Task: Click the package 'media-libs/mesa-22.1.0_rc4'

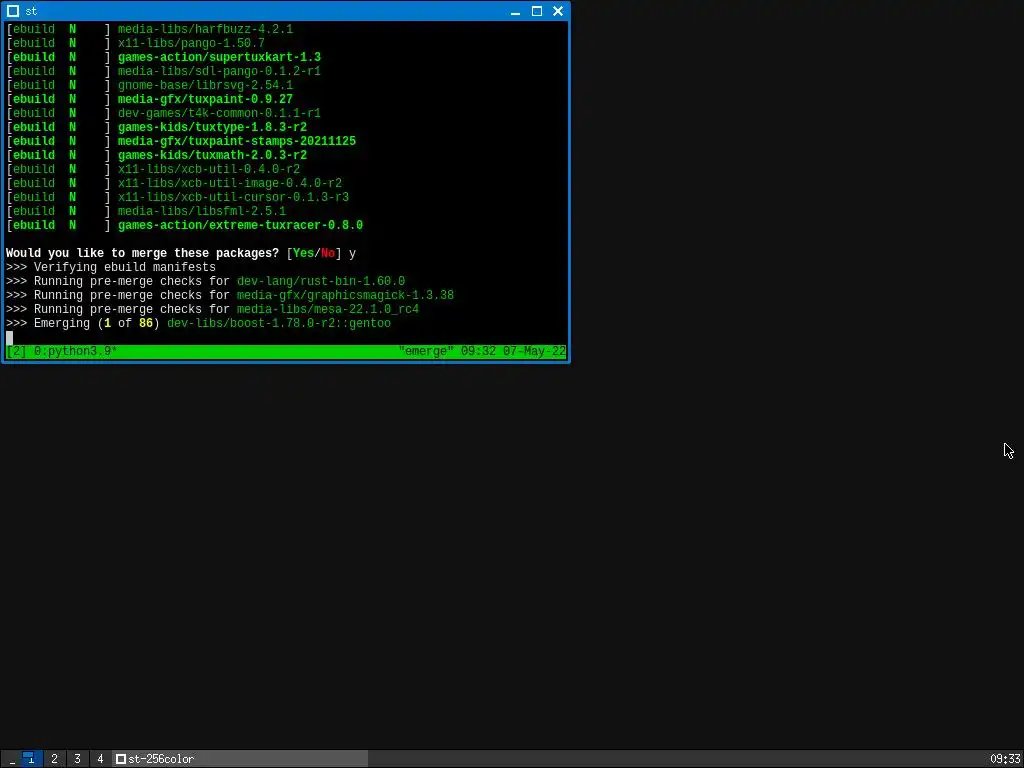Action: 328,310
